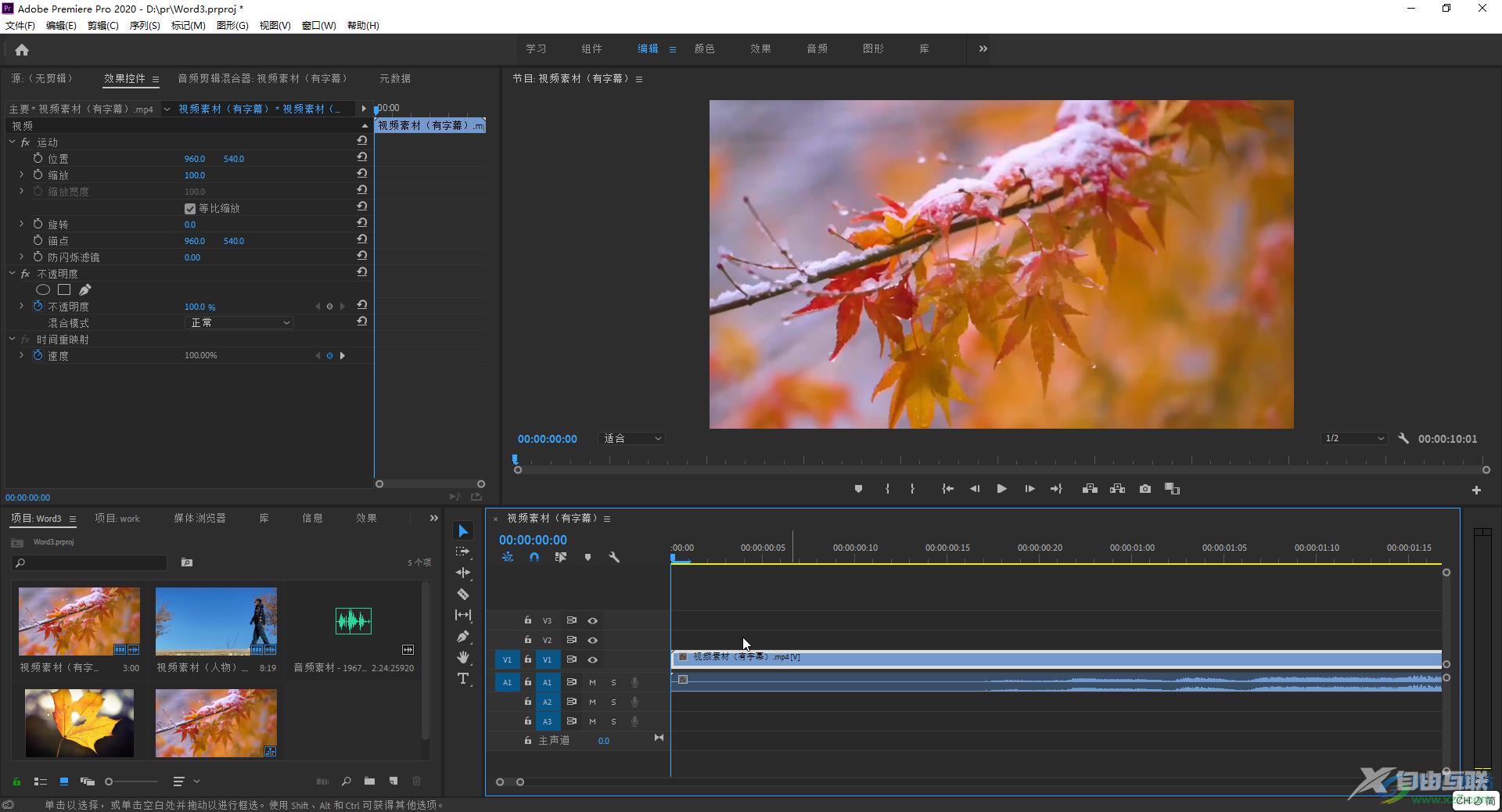Toggle lock on V3 track
Image resolution: width=1502 pixels, height=812 pixels.
pos(528,620)
